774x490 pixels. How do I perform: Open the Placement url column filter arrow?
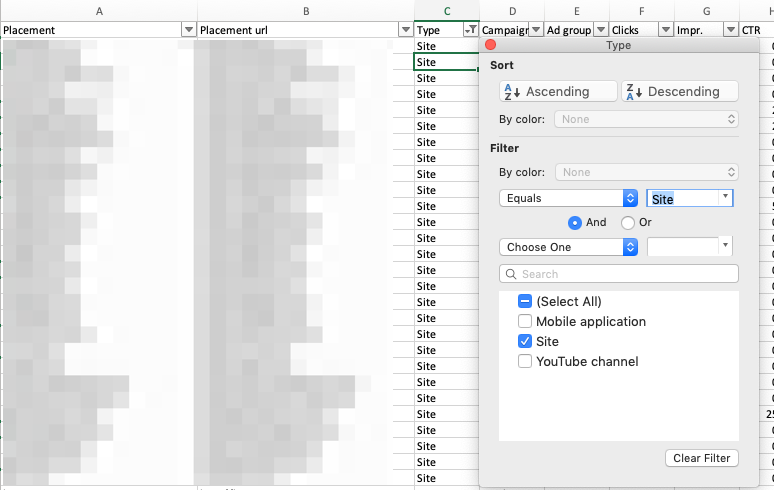coord(406,31)
